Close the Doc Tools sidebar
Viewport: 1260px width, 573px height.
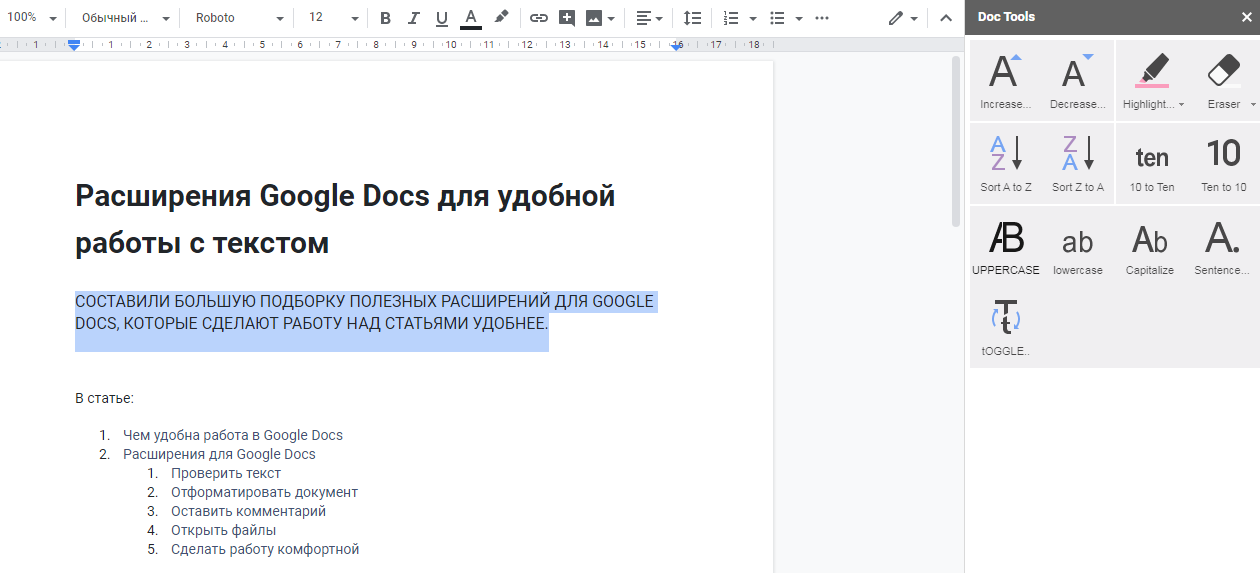1245,17
